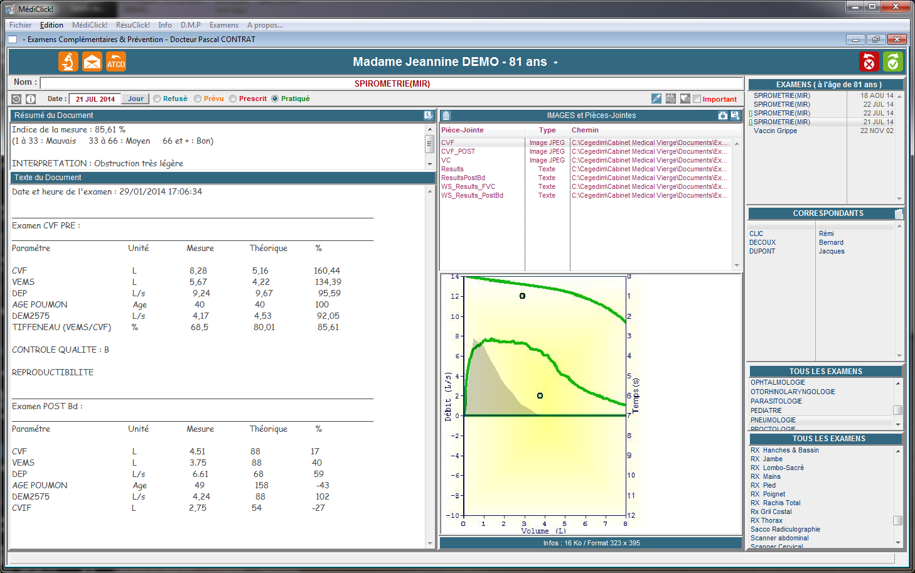Click the save disk icon in Images panel

click(x=735, y=116)
